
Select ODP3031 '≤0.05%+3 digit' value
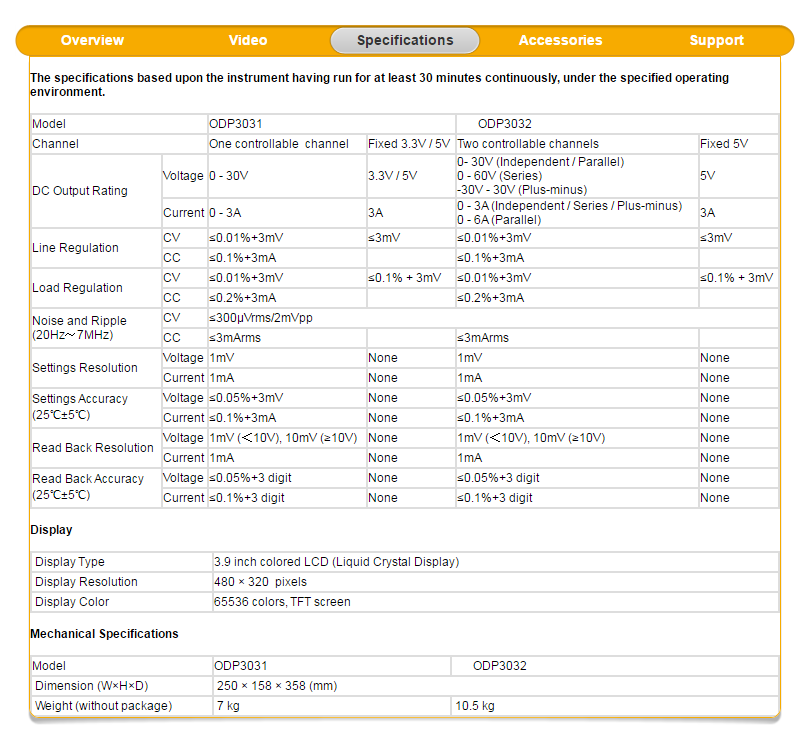250,477
